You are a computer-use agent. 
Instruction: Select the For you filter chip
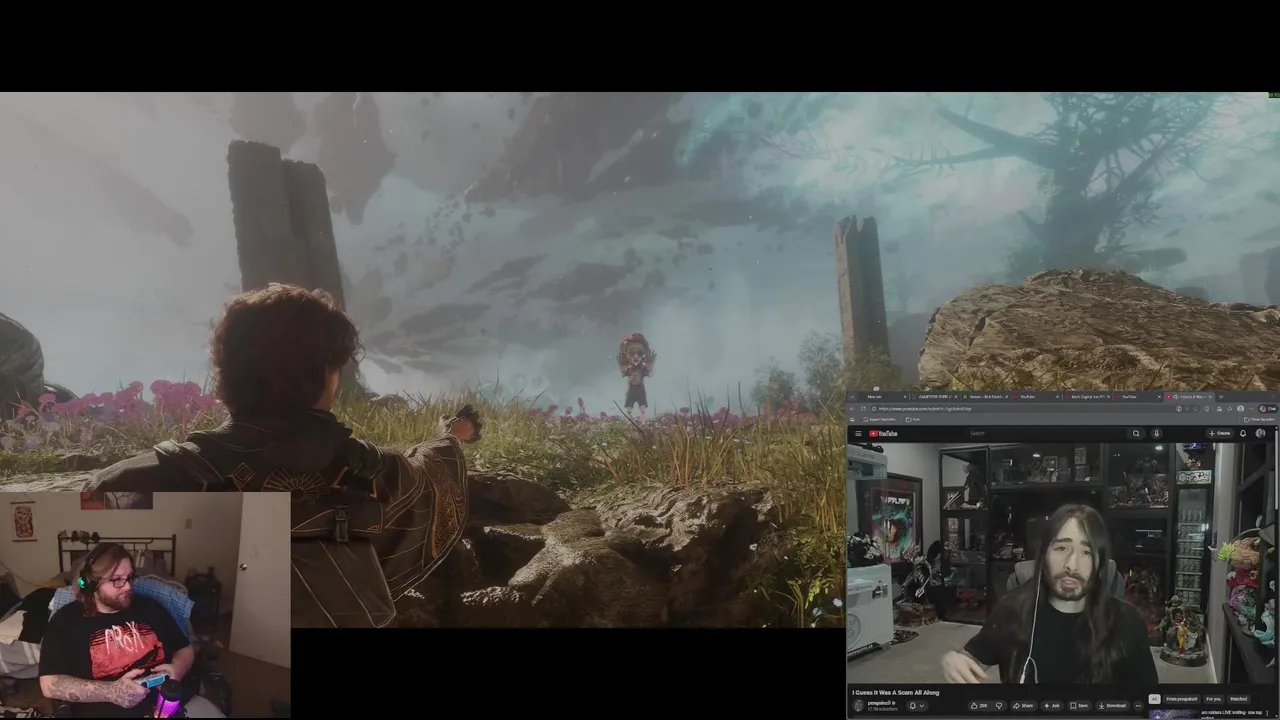tap(1214, 699)
